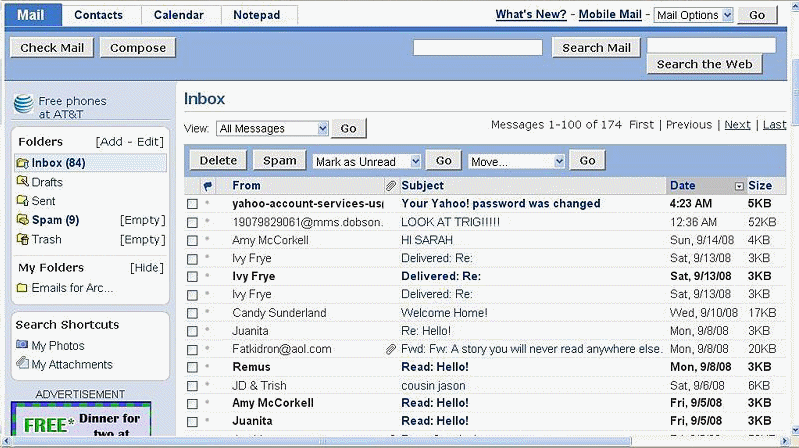The image size is (799, 448).
Task: Tick checkbox for LOOK AT TRIG!!!!! message
Action: coord(192,223)
